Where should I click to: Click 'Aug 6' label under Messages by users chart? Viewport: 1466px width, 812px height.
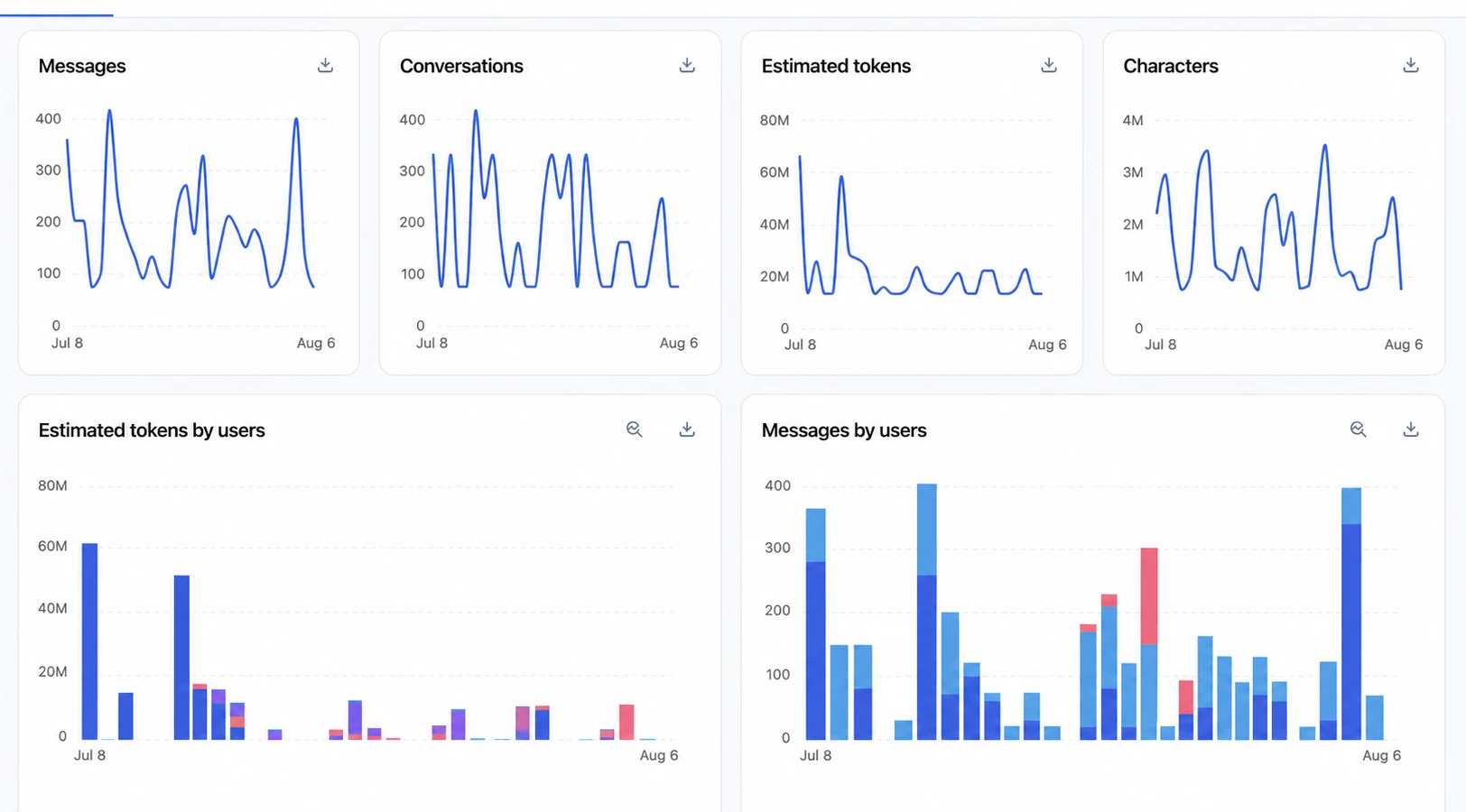(1381, 755)
